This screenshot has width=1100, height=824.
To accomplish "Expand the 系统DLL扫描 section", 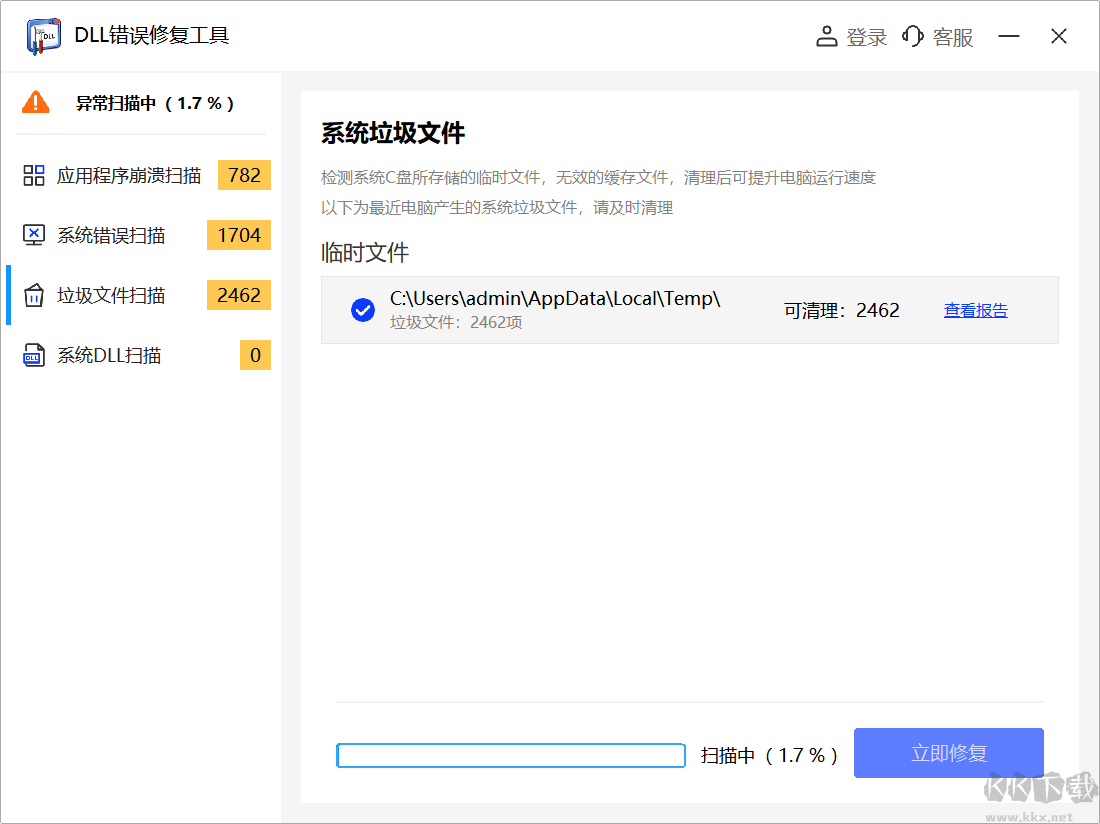I will [110, 355].
